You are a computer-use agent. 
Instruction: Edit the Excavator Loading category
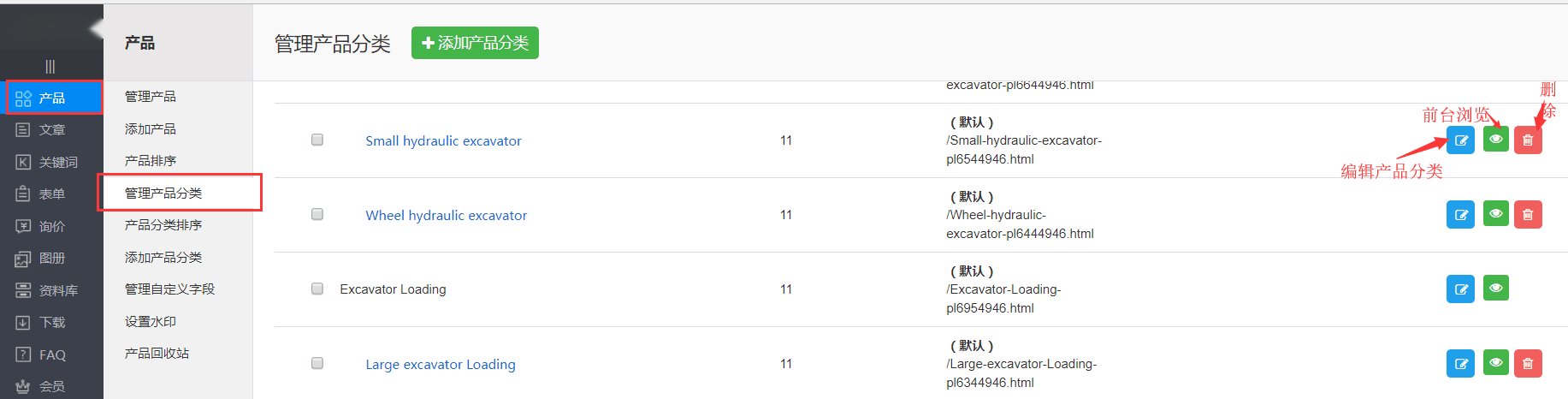[x=1460, y=289]
